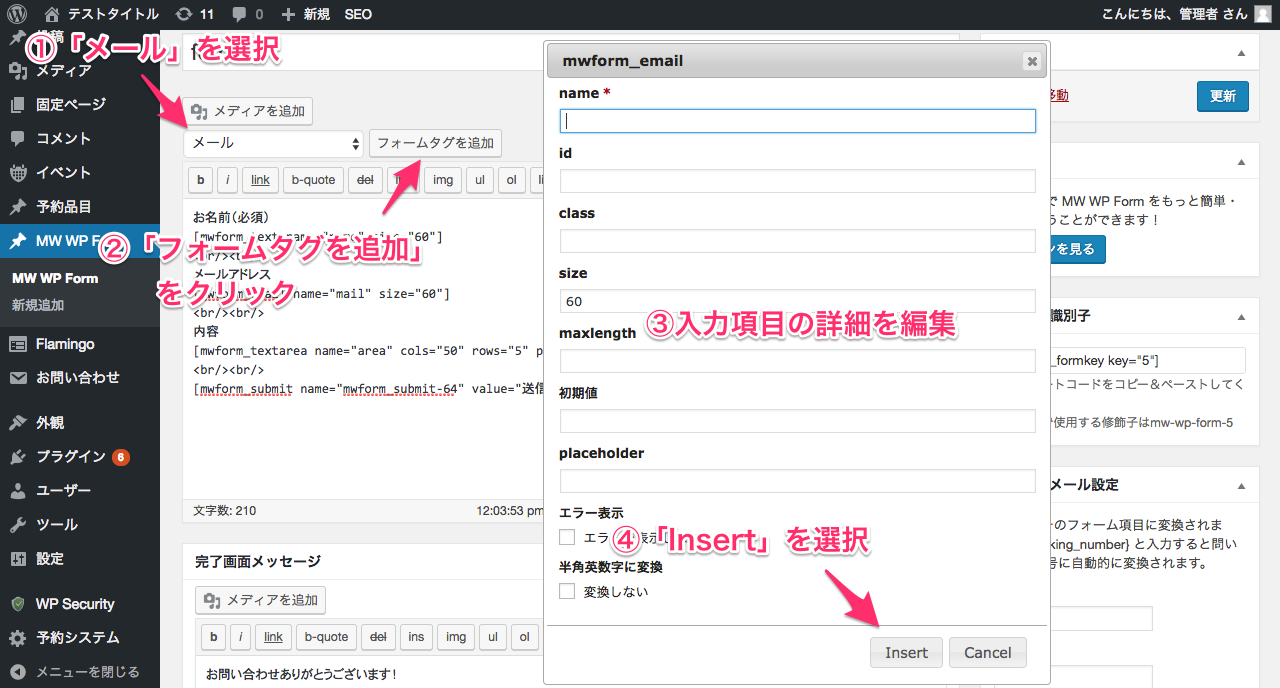Click the b bold quicktag in main editor
Screen dimensions: 1280x688
point(201,180)
